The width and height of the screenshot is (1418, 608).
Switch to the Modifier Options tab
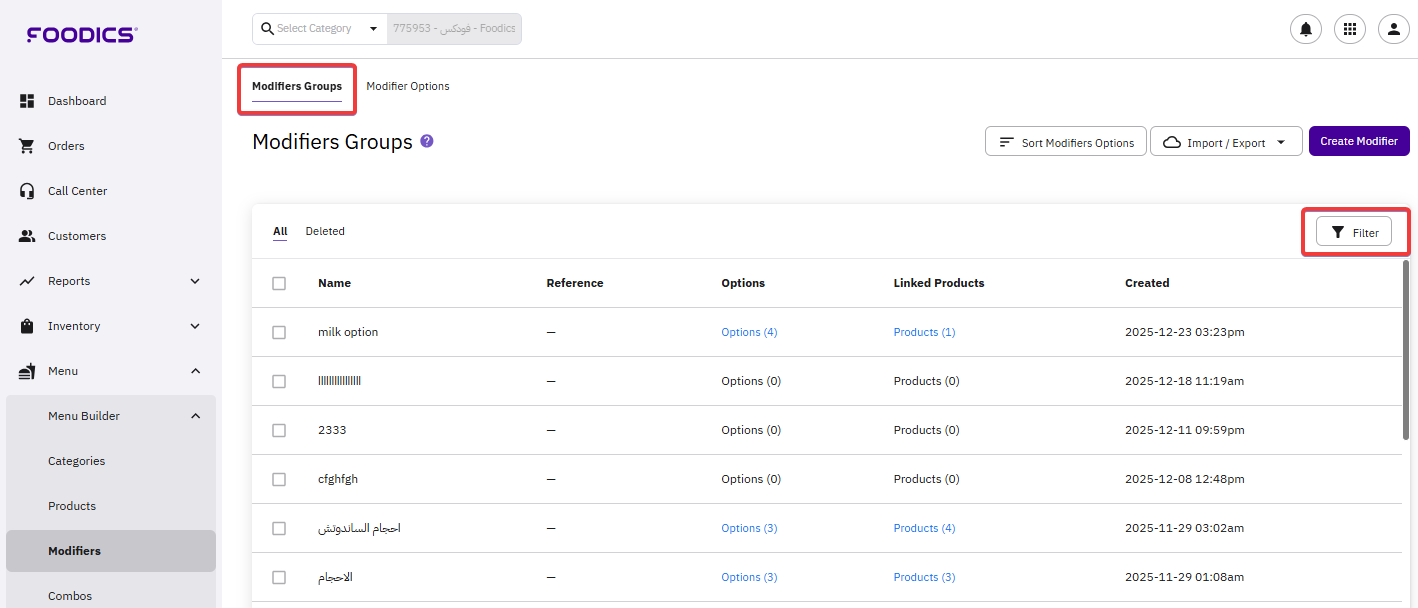tap(407, 86)
